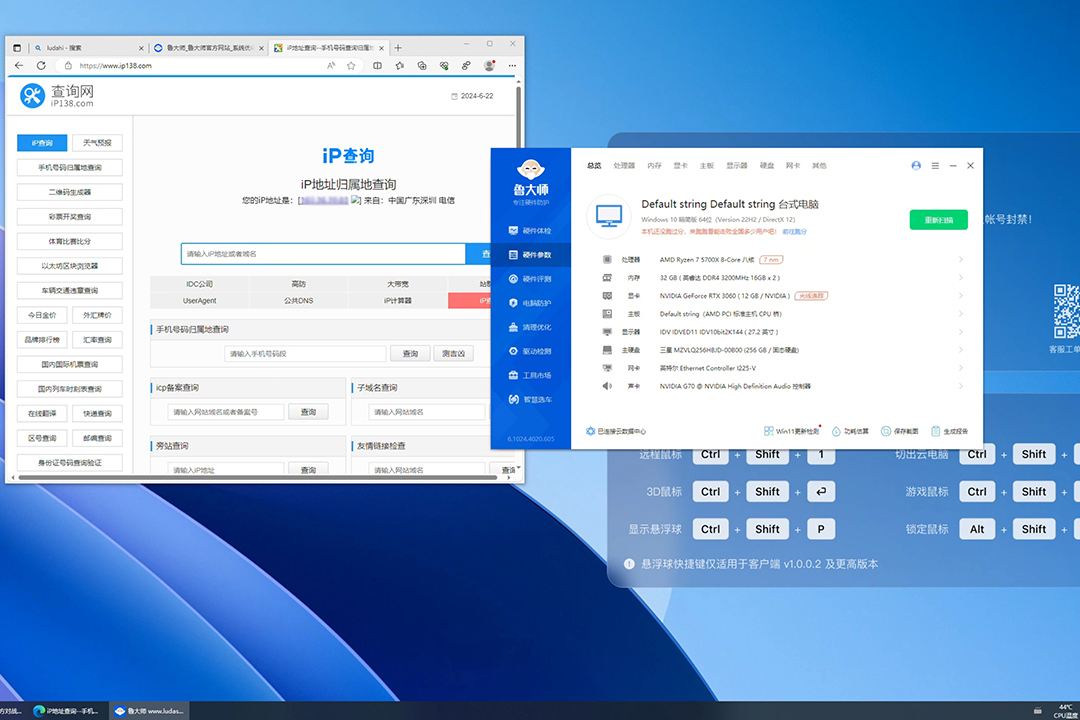This screenshot has width=1080, height=720.
Task: Switch to the 总览 tab in 鲁大师
Action: pos(594,165)
